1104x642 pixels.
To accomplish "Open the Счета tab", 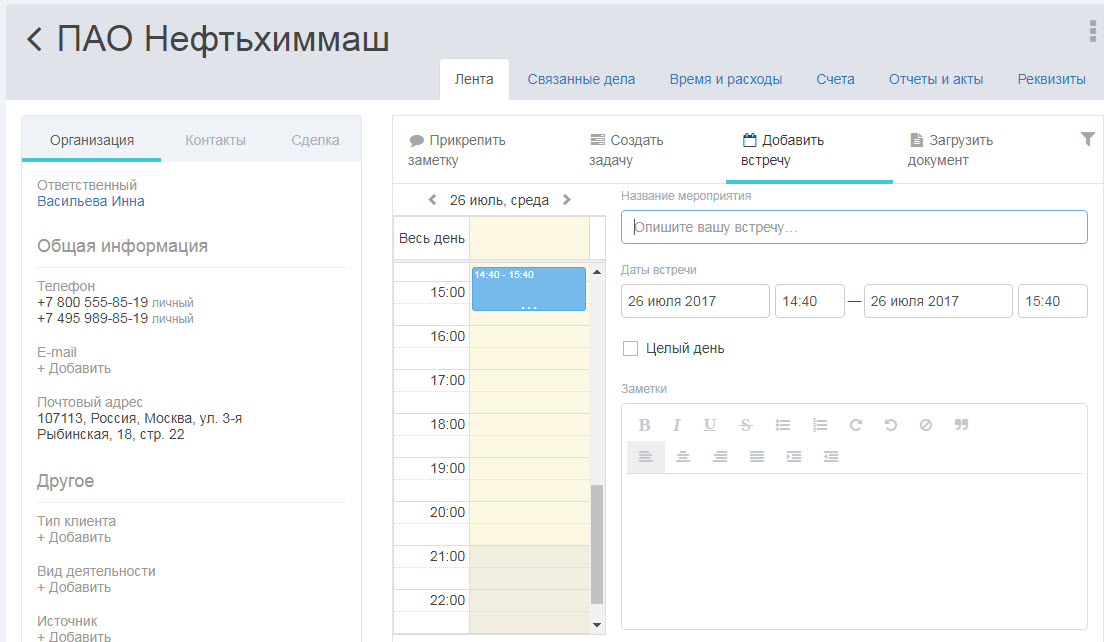I will click(x=836, y=80).
